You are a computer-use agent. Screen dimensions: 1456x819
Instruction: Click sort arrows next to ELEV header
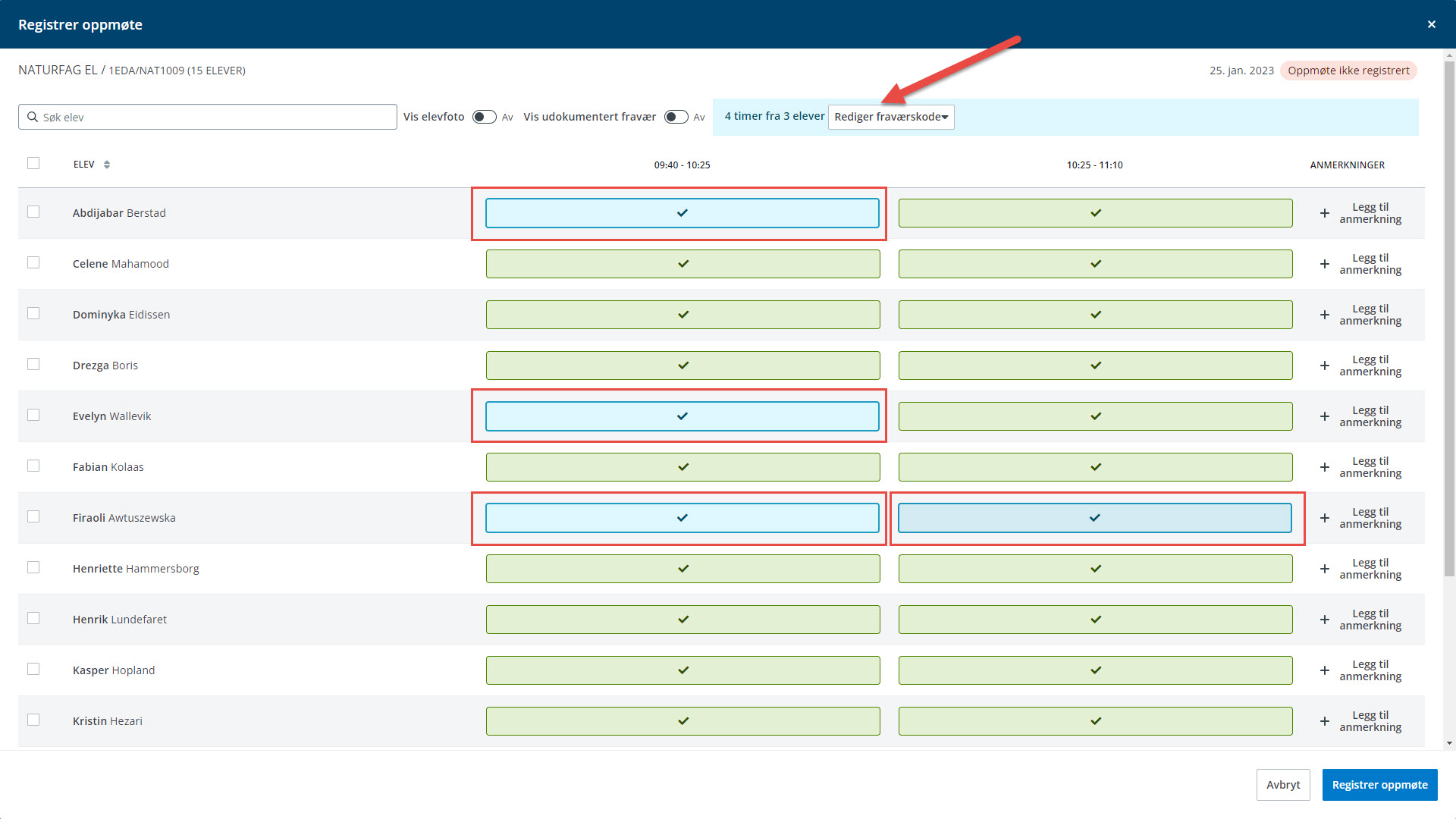(x=107, y=165)
